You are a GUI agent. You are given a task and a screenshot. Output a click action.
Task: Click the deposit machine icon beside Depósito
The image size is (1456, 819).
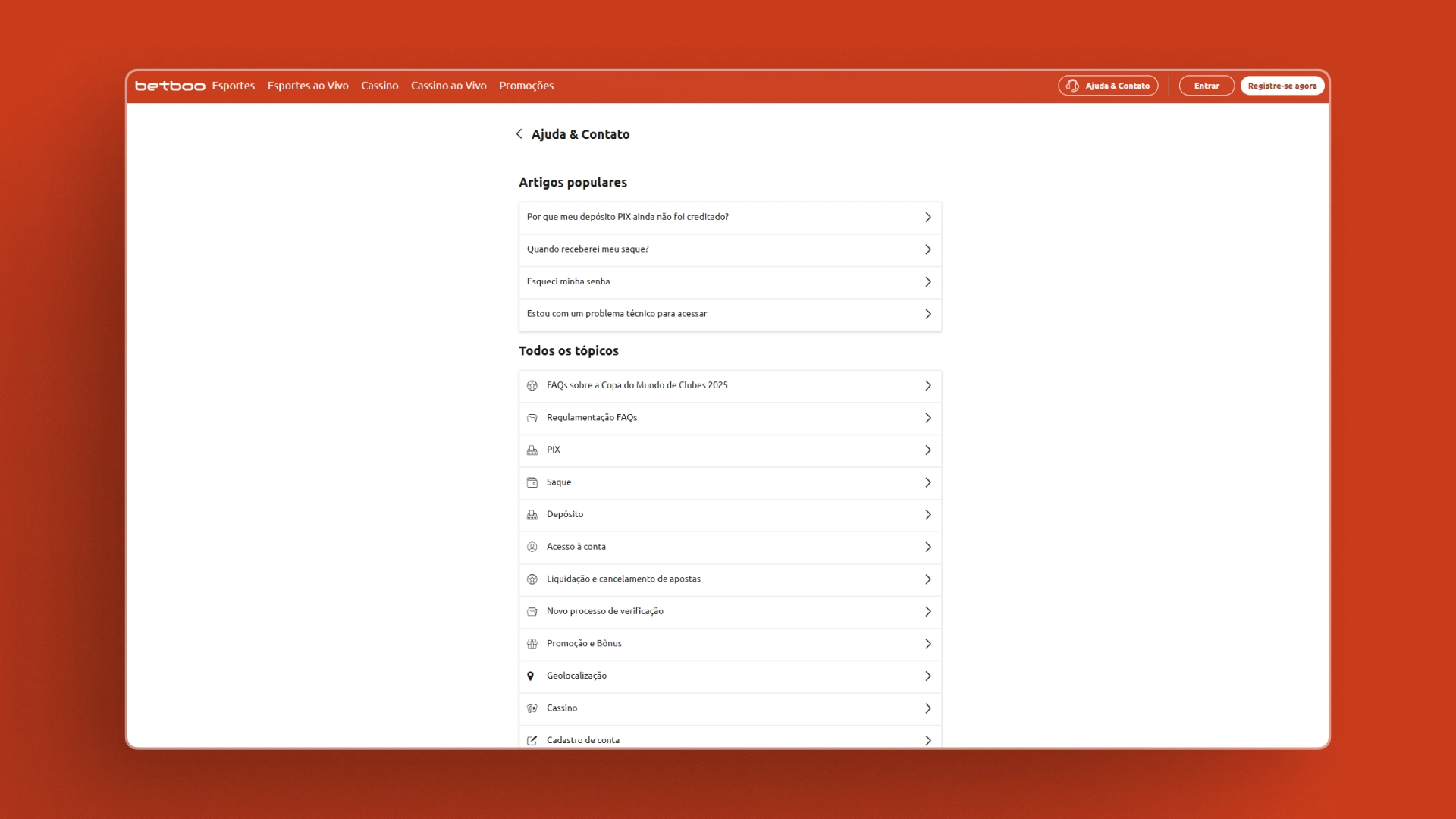[x=533, y=514]
